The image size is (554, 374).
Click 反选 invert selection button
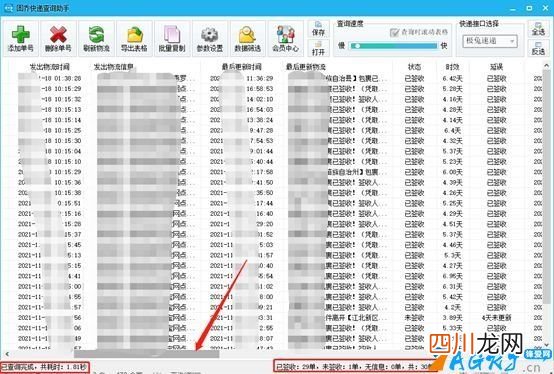click(x=538, y=48)
